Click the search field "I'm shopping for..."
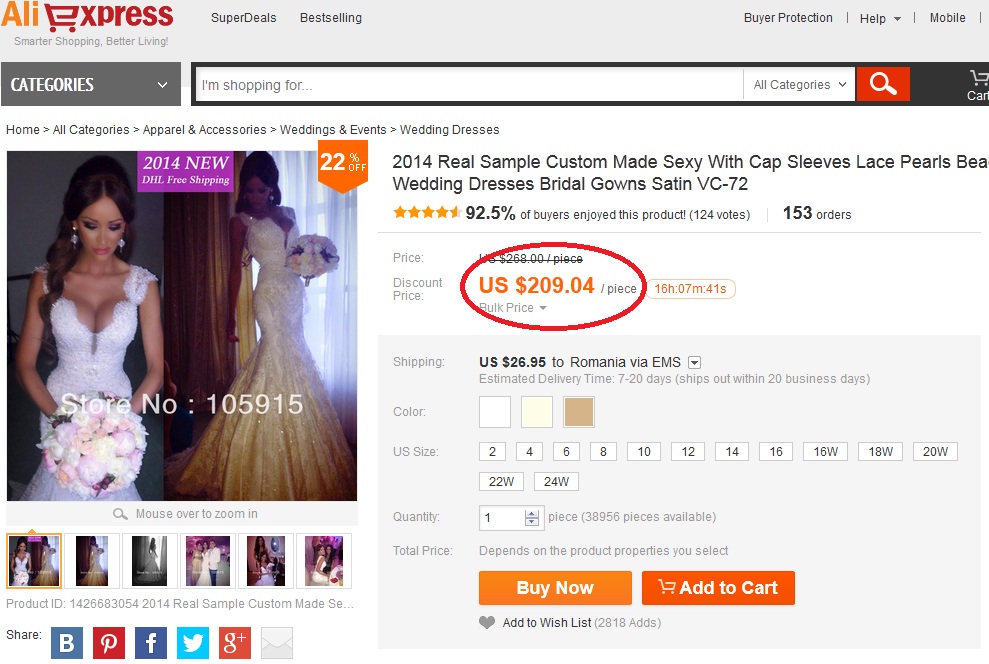The image size is (989, 664). click(x=470, y=85)
